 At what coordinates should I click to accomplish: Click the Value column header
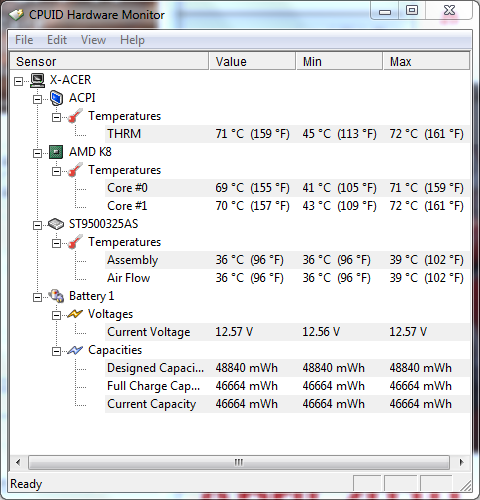point(252,61)
